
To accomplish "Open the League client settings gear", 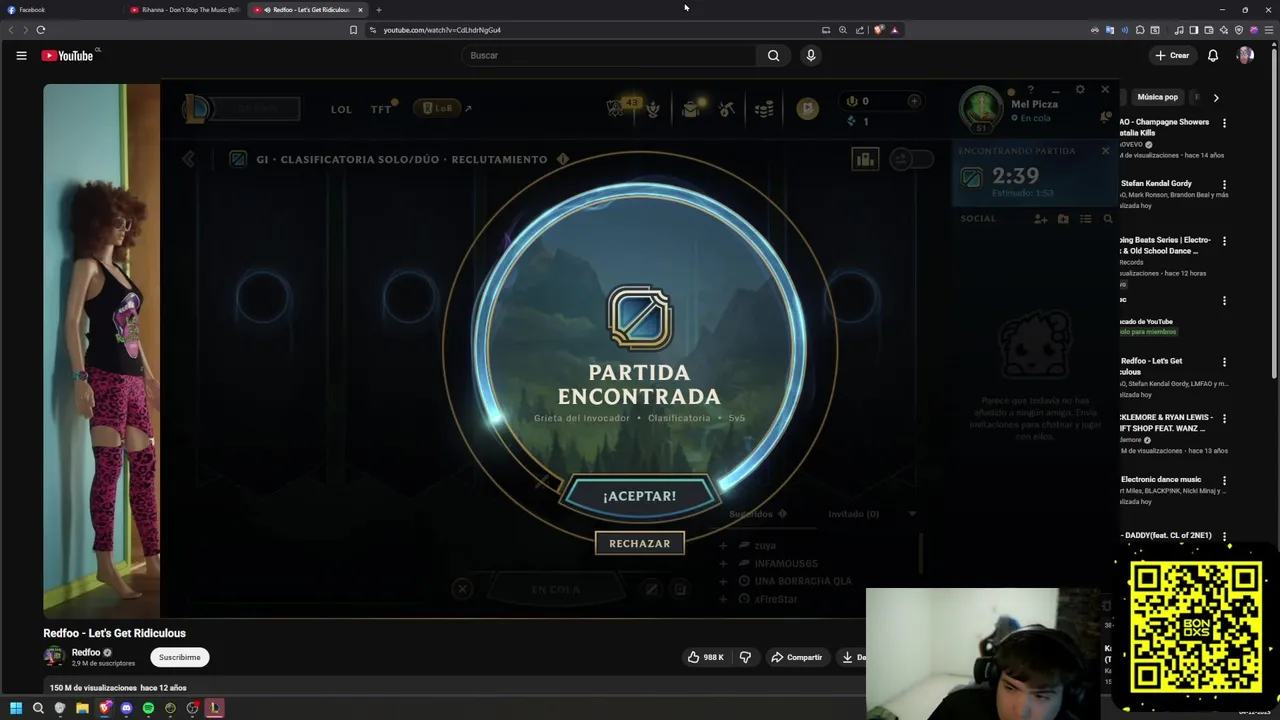I will coord(1080,90).
